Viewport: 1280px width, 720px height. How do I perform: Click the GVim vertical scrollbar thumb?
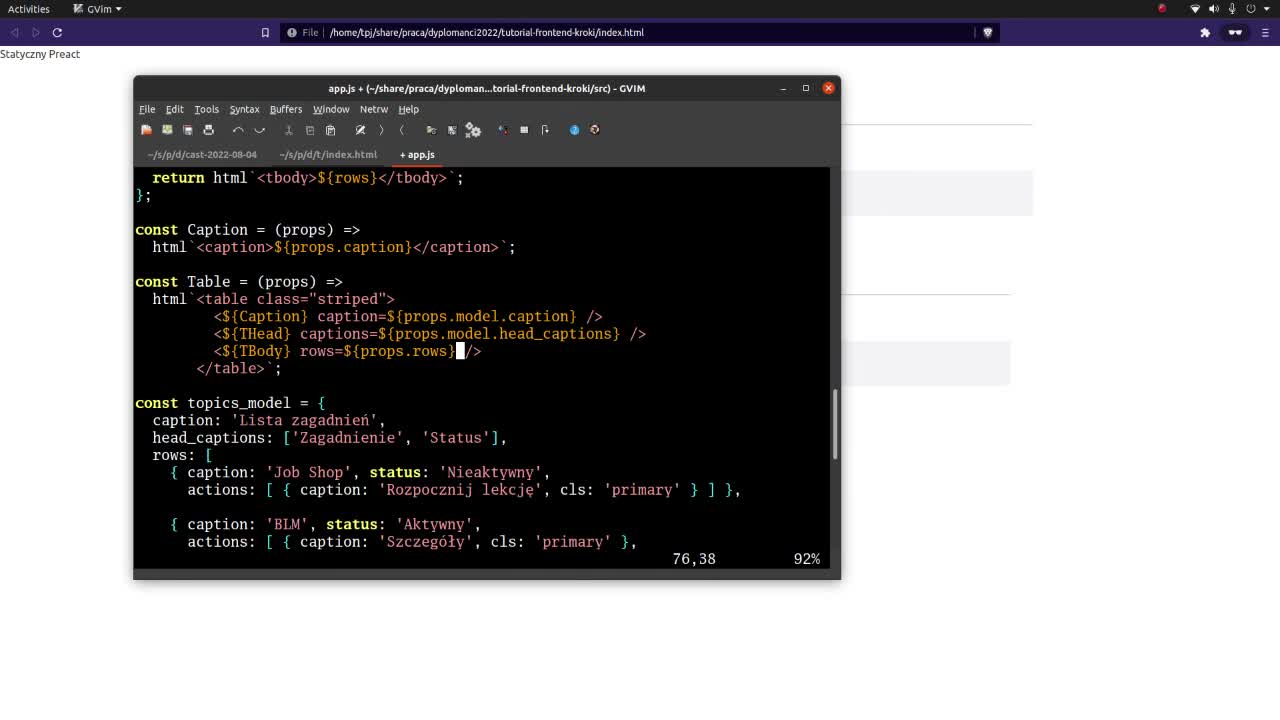(x=835, y=423)
